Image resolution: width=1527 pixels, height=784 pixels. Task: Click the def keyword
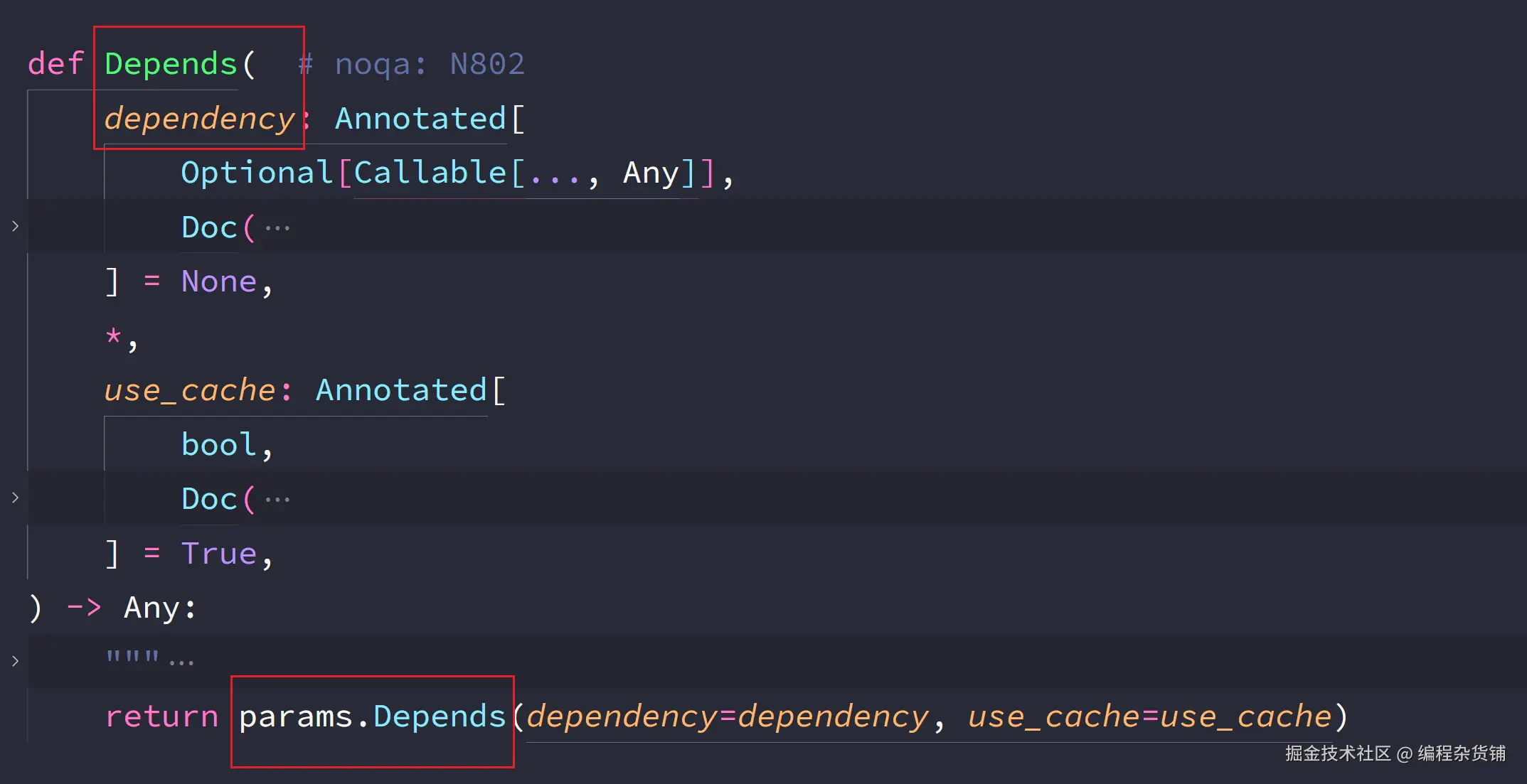pos(55,64)
